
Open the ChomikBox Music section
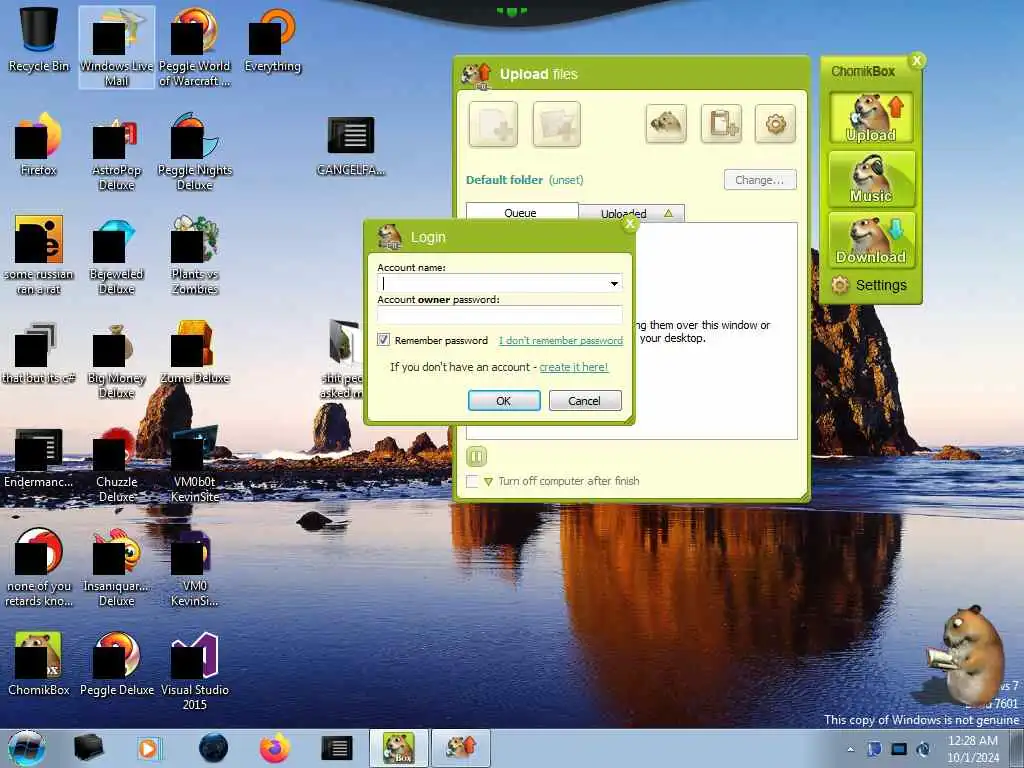pyautogui.click(x=871, y=178)
